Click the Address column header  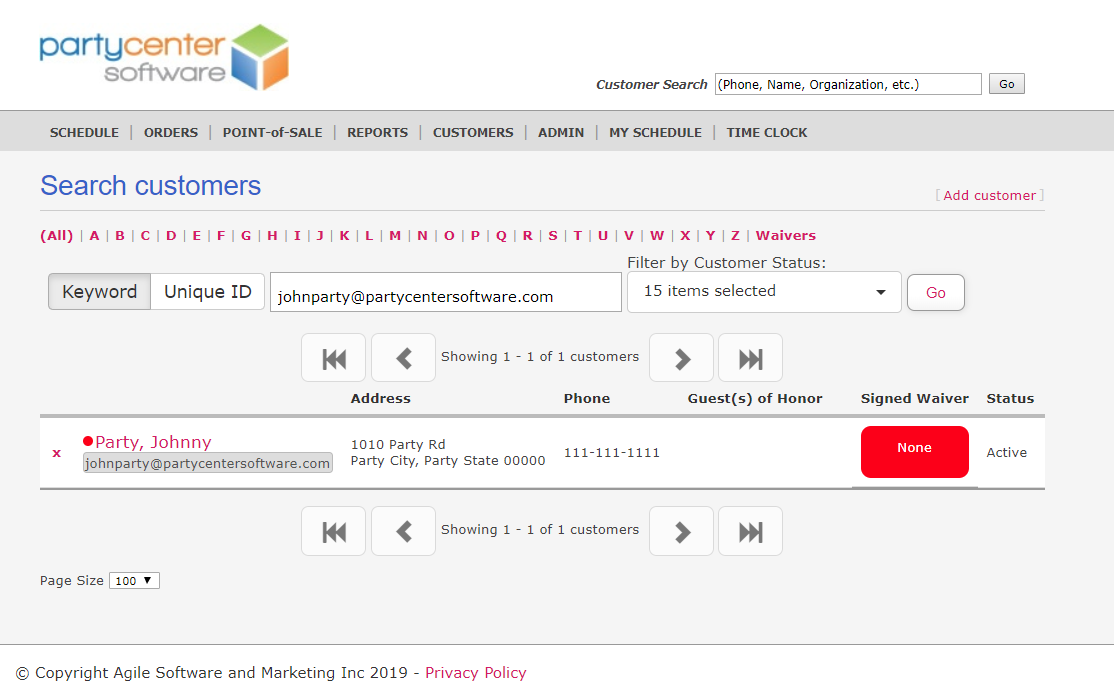[381, 399]
